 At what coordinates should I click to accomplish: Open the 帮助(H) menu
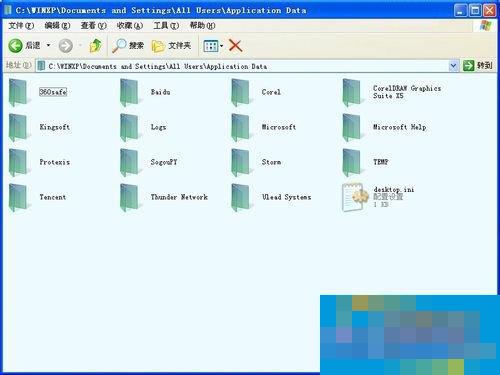tap(202, 25)
